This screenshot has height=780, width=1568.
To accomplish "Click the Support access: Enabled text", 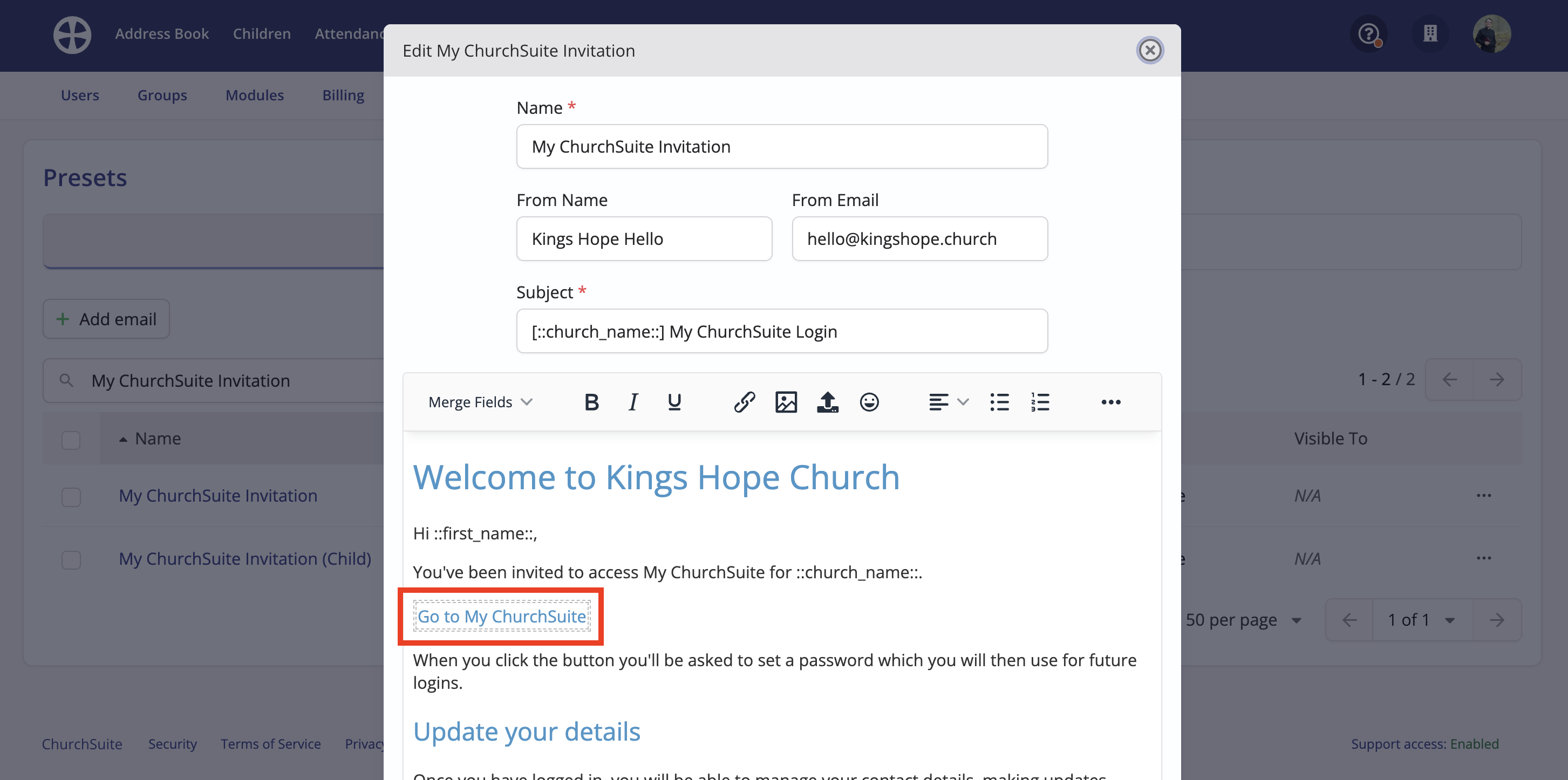I will [x=1425, y=744].
